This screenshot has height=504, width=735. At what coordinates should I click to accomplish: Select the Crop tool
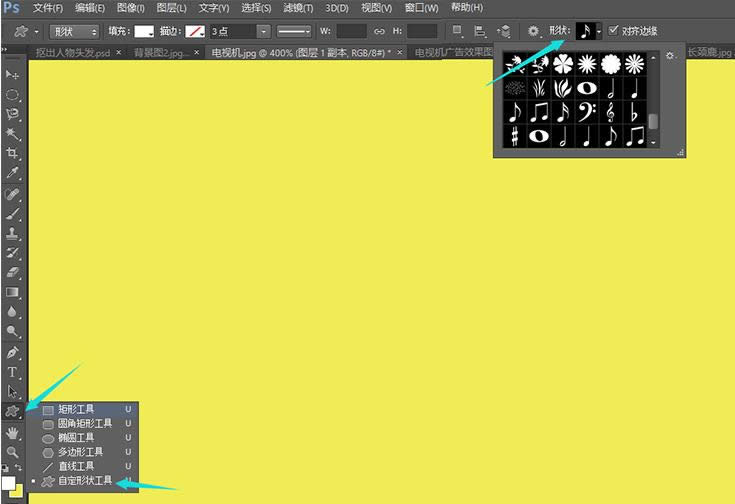pyautogui.click(x=12, y=153)
